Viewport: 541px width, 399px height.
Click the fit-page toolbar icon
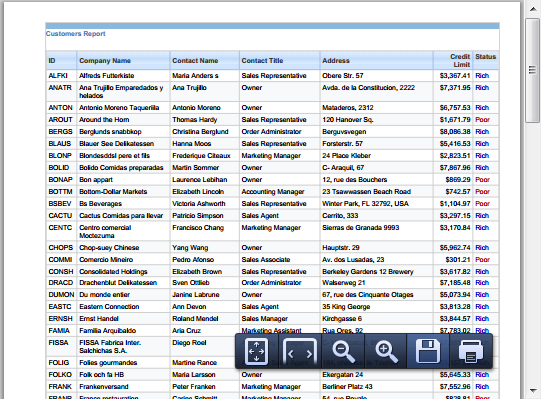pos(256,352)
